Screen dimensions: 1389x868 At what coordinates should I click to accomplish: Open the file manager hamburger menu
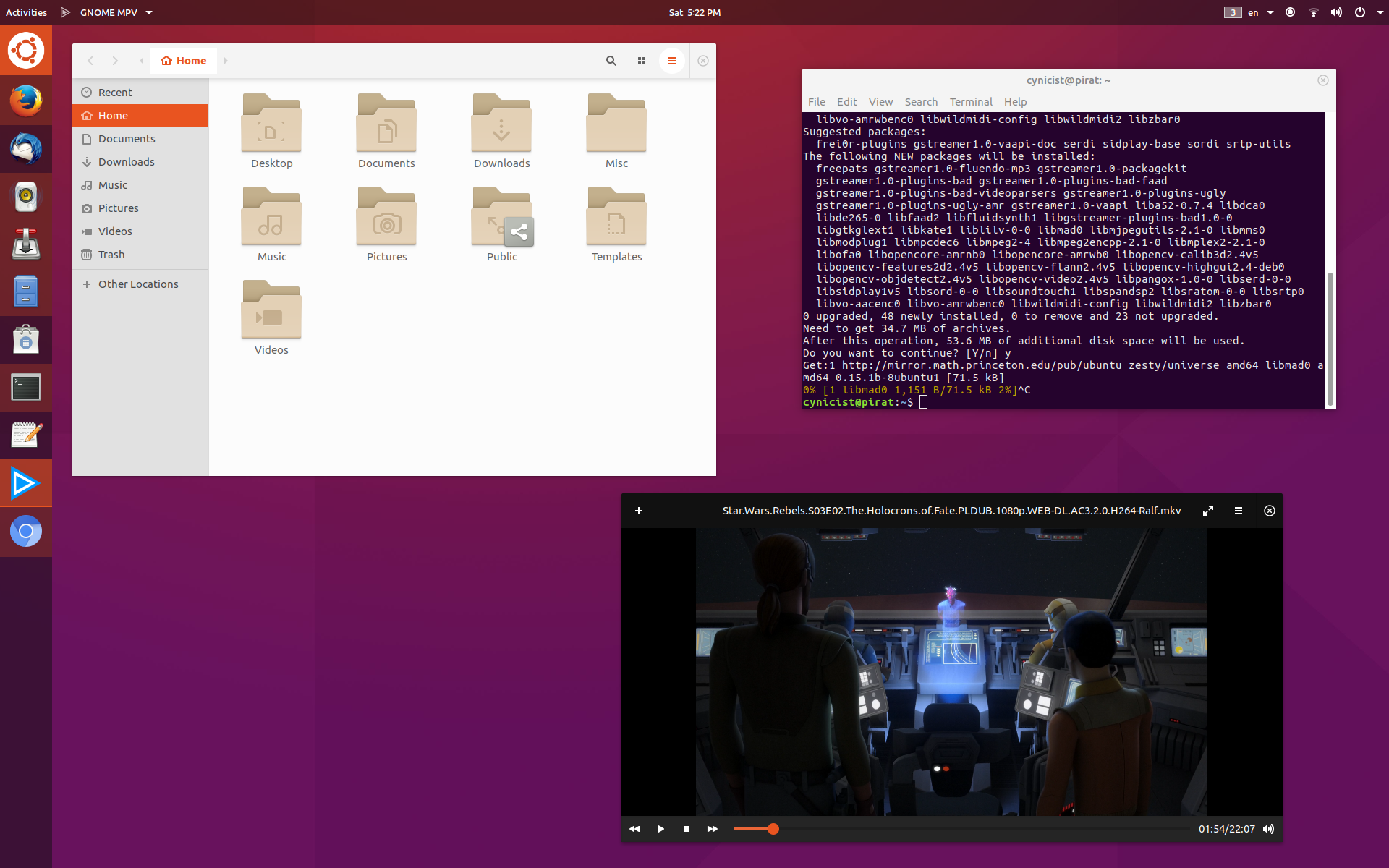[x=672, y=61]
